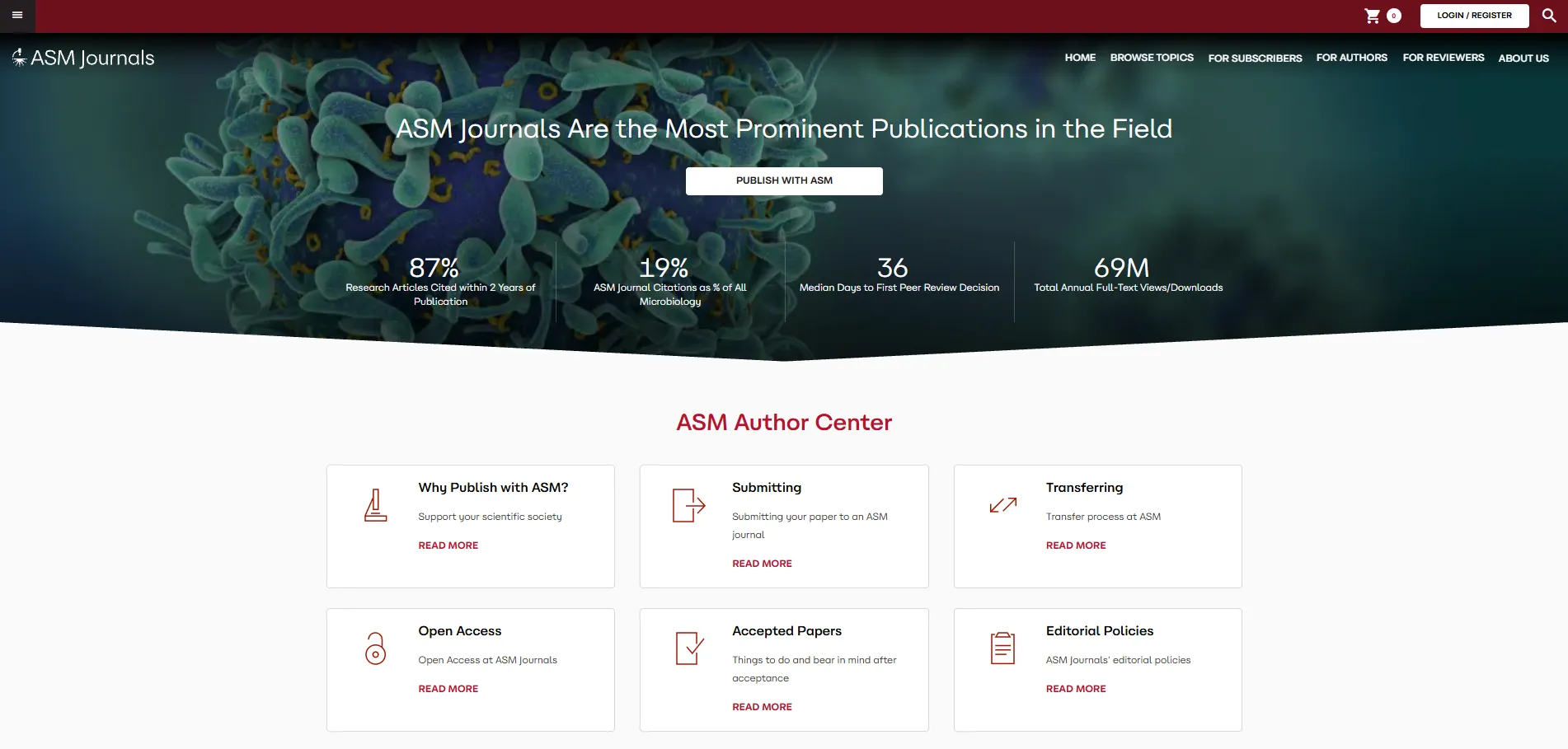The height and width of the screenshot is (749, 1568).
Task: Click the Open Access card heading
Action: point(460,631)
